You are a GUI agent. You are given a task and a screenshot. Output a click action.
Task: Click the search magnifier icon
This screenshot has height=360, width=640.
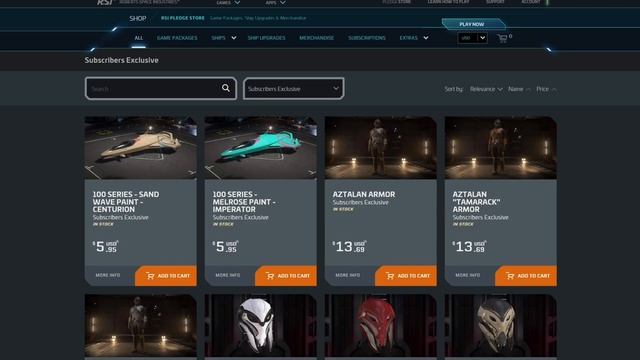[226, 88]
